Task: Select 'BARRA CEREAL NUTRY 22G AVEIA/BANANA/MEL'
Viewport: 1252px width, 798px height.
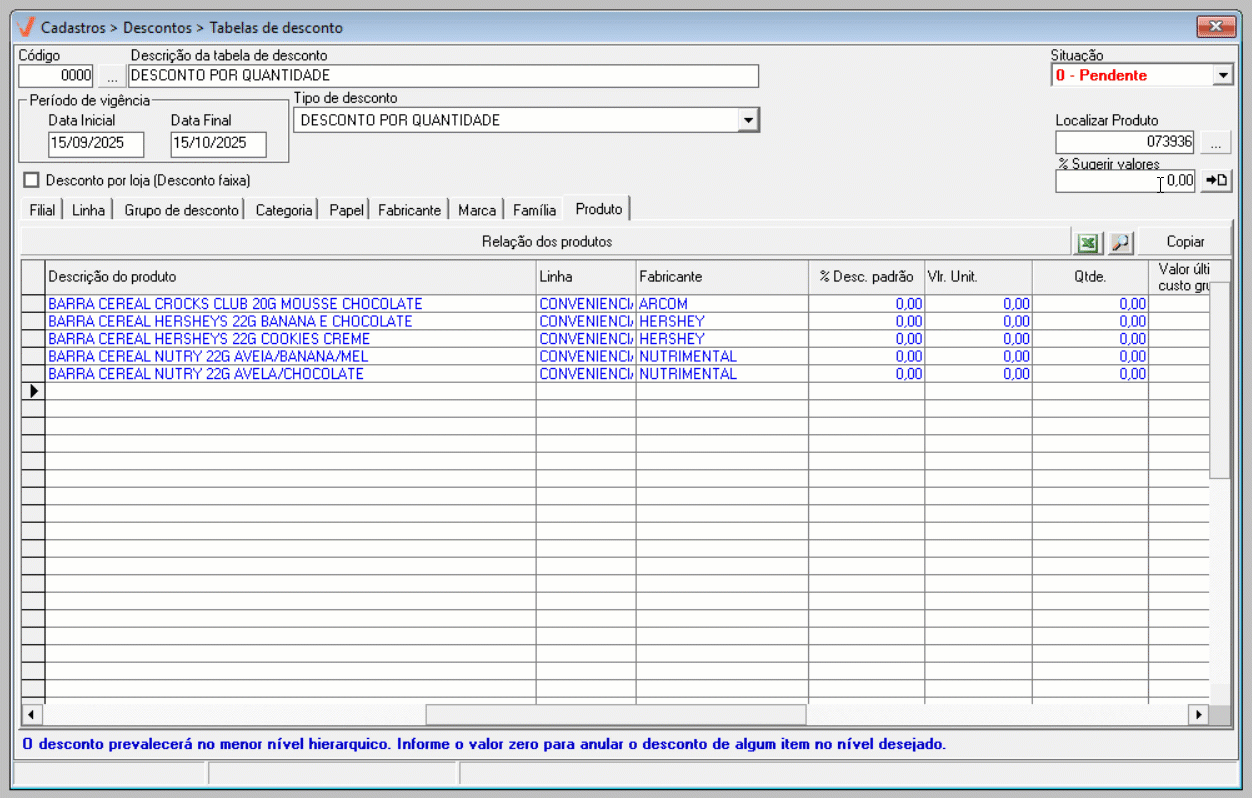Action: point(290,356)
